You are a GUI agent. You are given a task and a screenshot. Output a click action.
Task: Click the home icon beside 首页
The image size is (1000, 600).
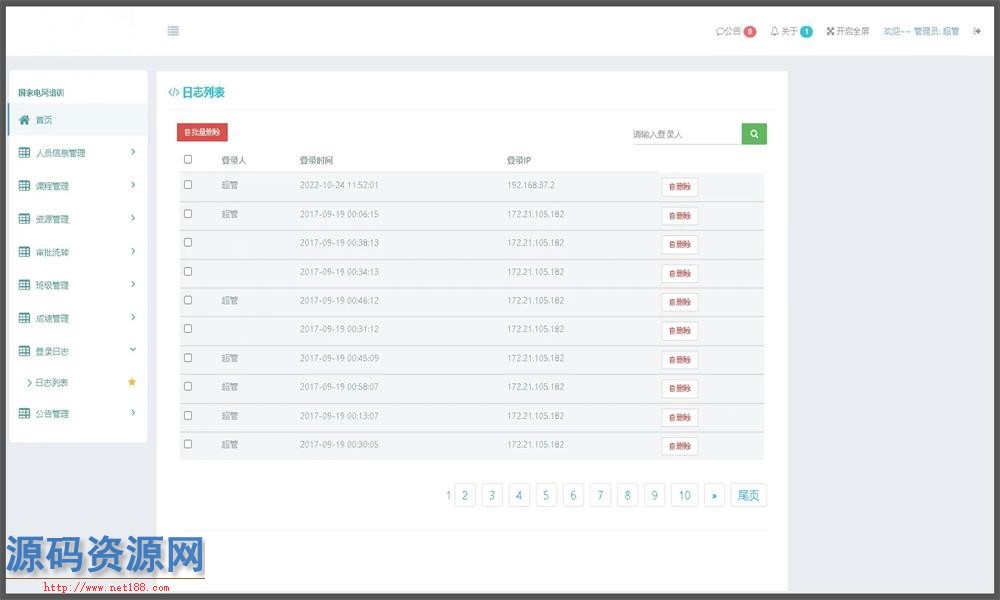pyautogui.click(x=24, y=120)
